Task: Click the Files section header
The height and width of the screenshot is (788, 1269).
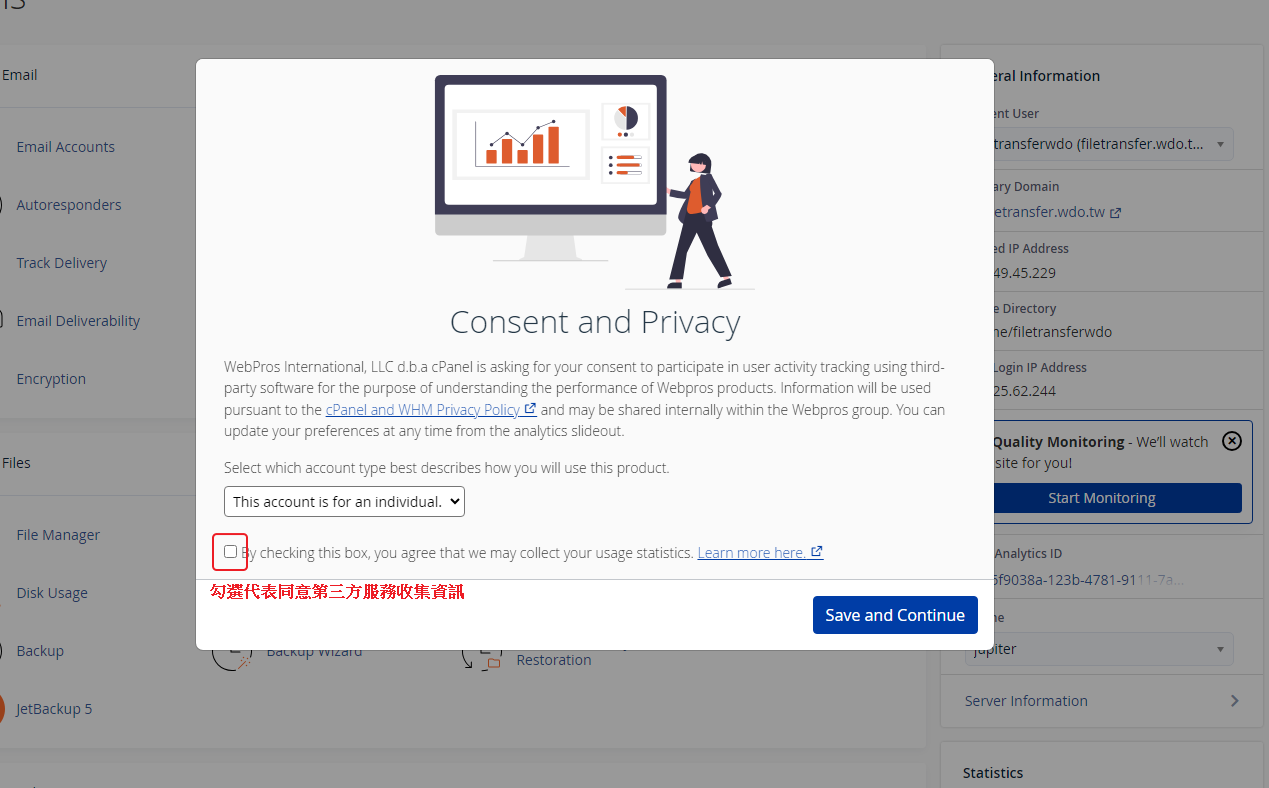Action: 17,463
